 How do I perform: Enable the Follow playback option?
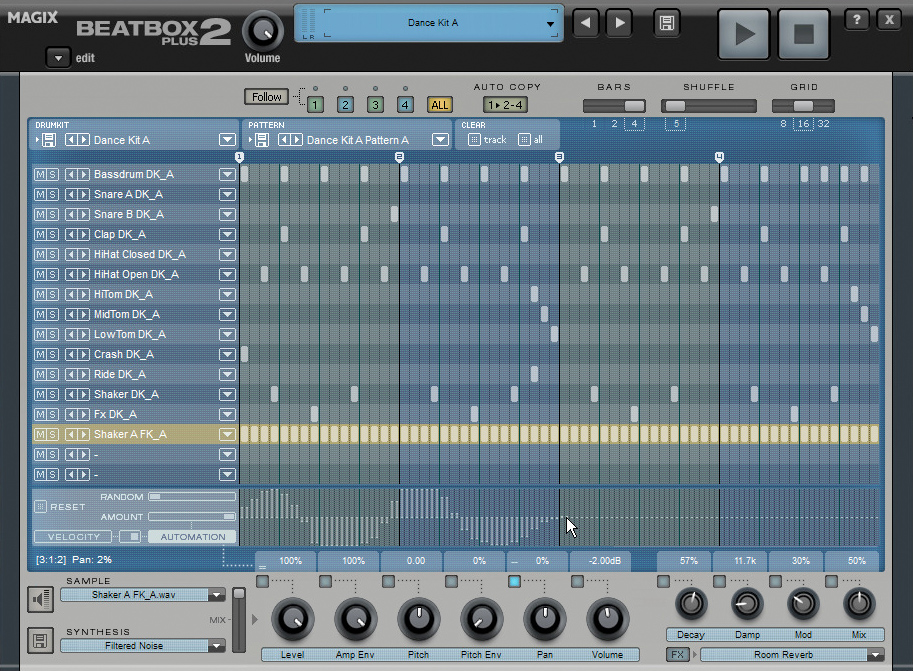point(265,96)
